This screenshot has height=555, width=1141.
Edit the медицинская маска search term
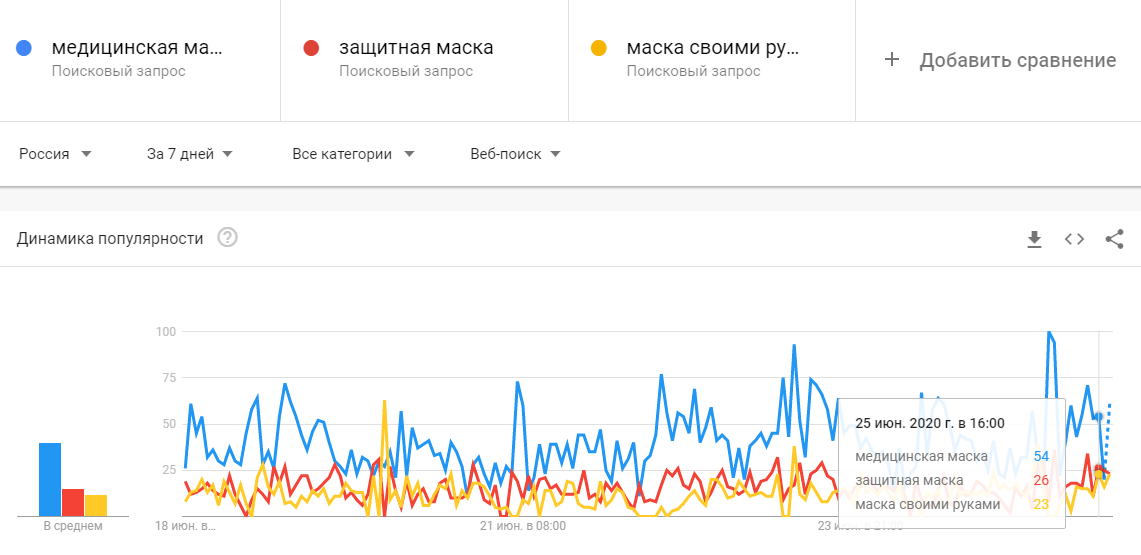tap(137, 48)
